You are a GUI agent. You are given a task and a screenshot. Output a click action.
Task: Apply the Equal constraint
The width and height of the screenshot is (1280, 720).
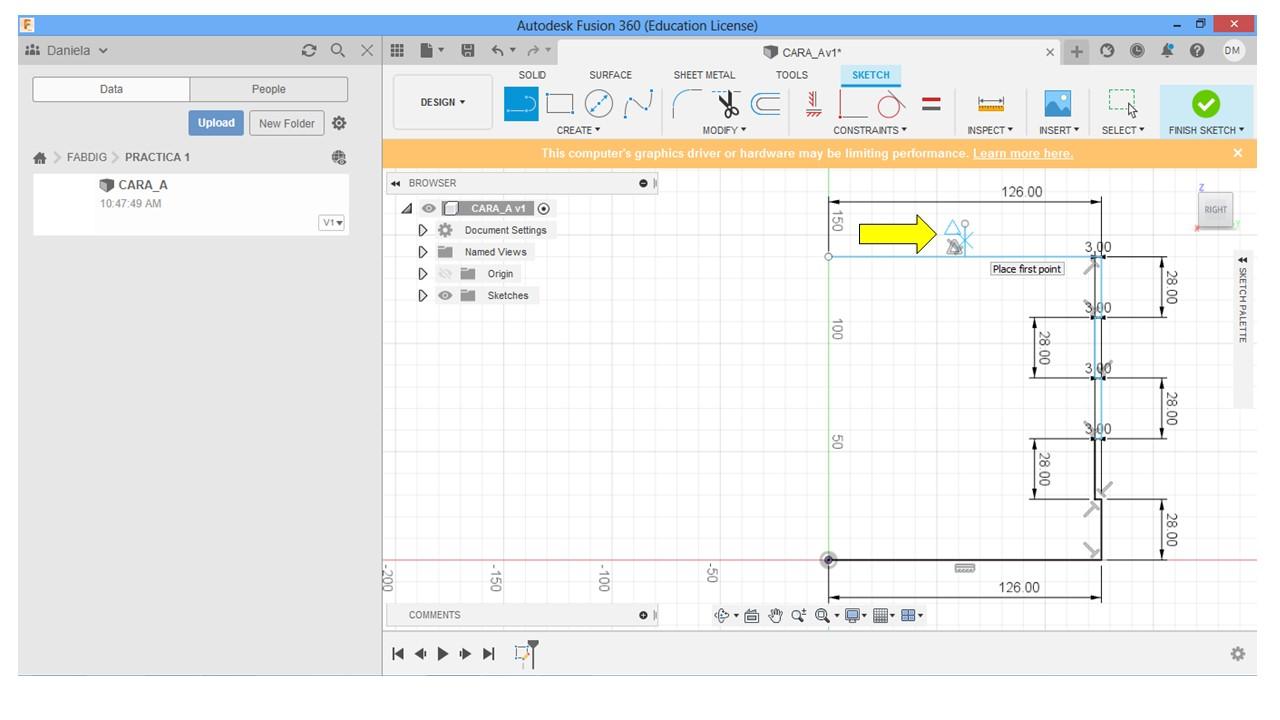[931, 103]
